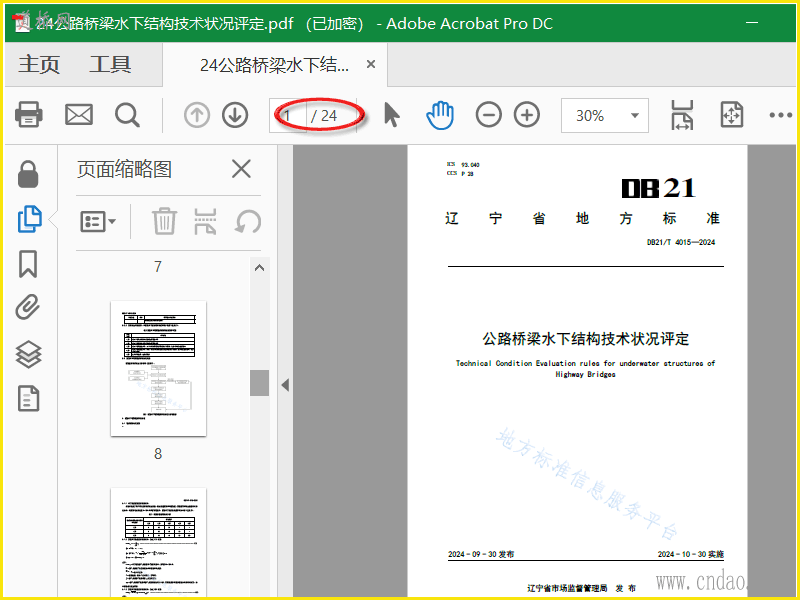Activate the Hand pan tool
The height and width of the screenshot is (600, 800).
pos(440,115)
